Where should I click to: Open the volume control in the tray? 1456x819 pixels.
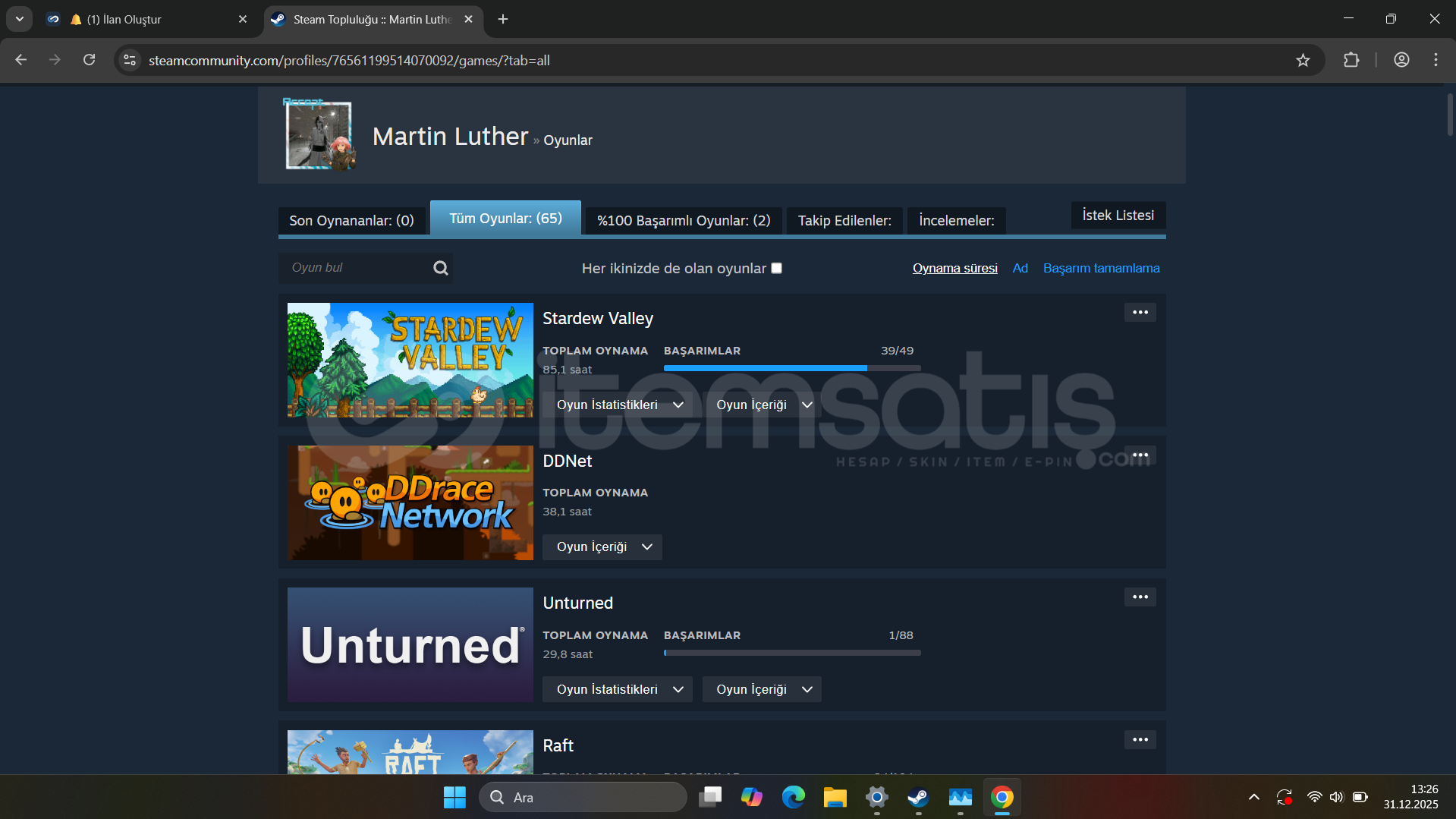coord(1337,798)
